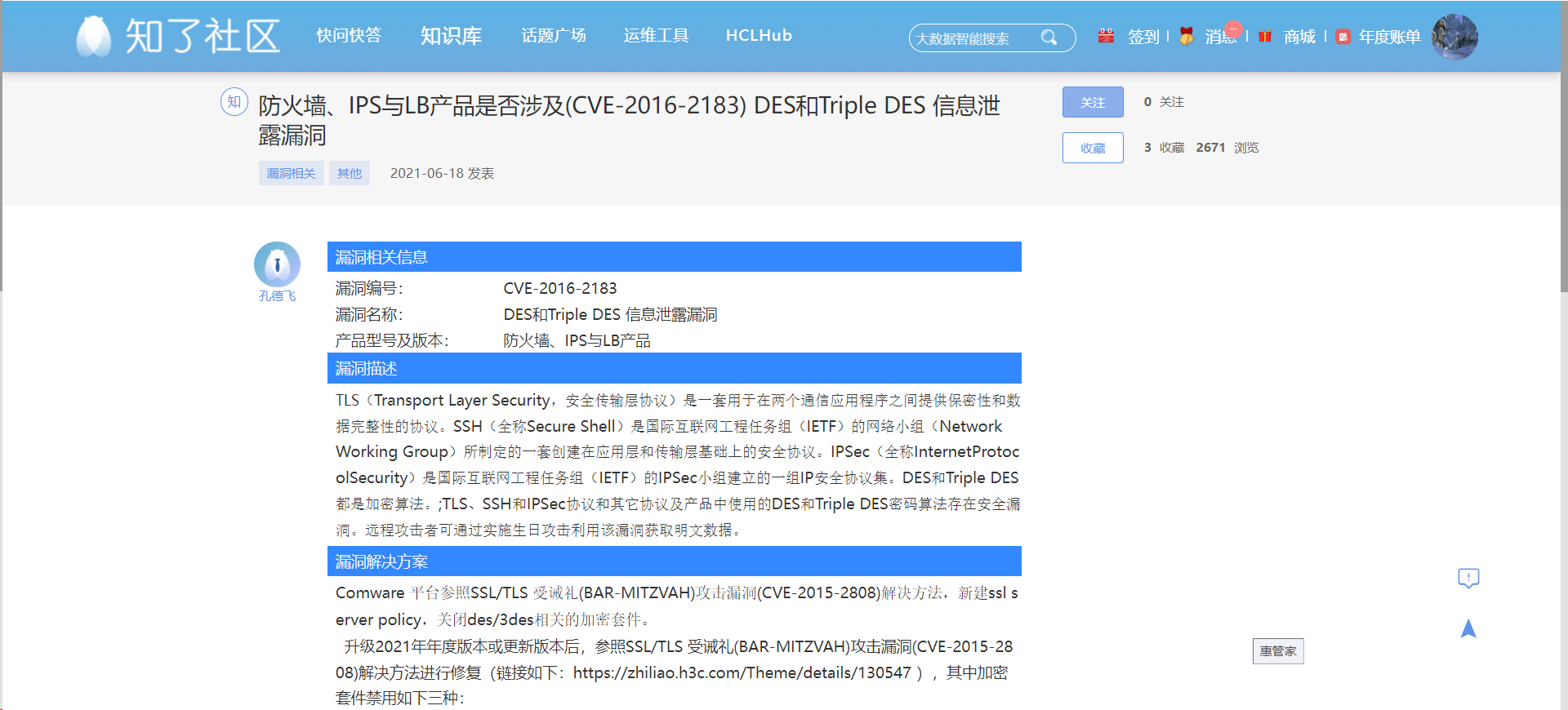Screen dimensions: 1568x710
Task: Click the 知了社区 cicada logo icon
Action: pyautogui.click(x=94, y=37)
